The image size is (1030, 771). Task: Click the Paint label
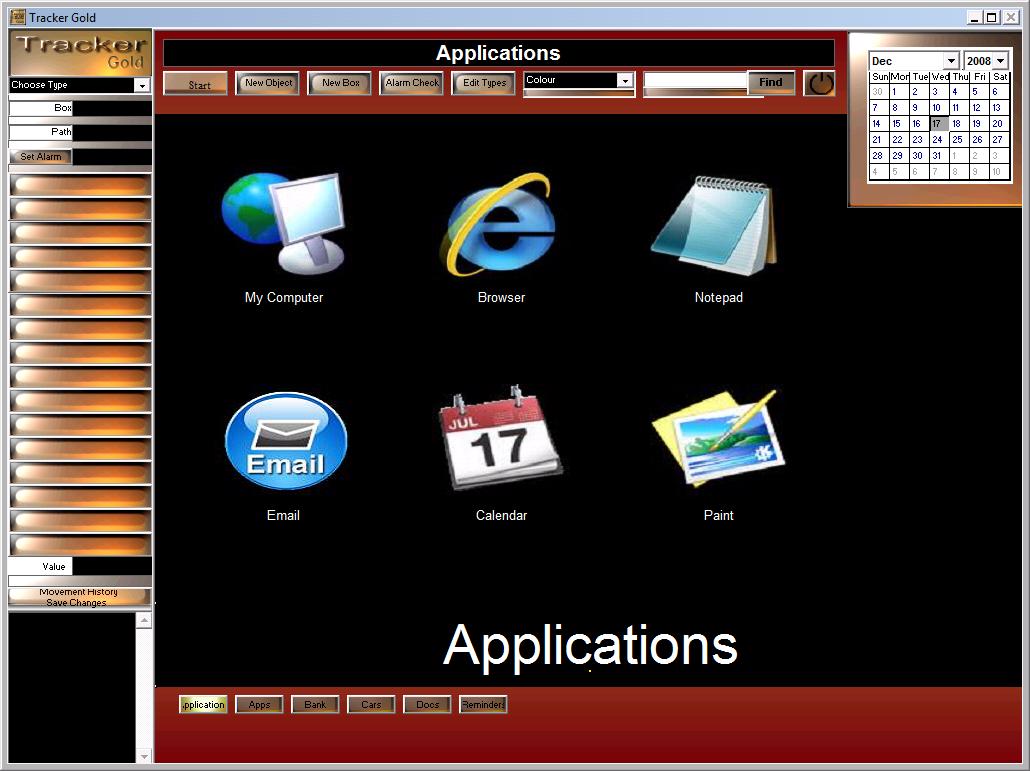click(719, 516)
